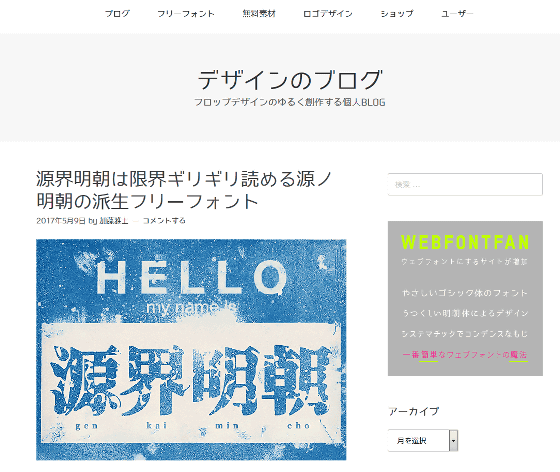560x472 pixels.
Task: Click the WEBFONTFAN banner heading
Action: (465, 242)
